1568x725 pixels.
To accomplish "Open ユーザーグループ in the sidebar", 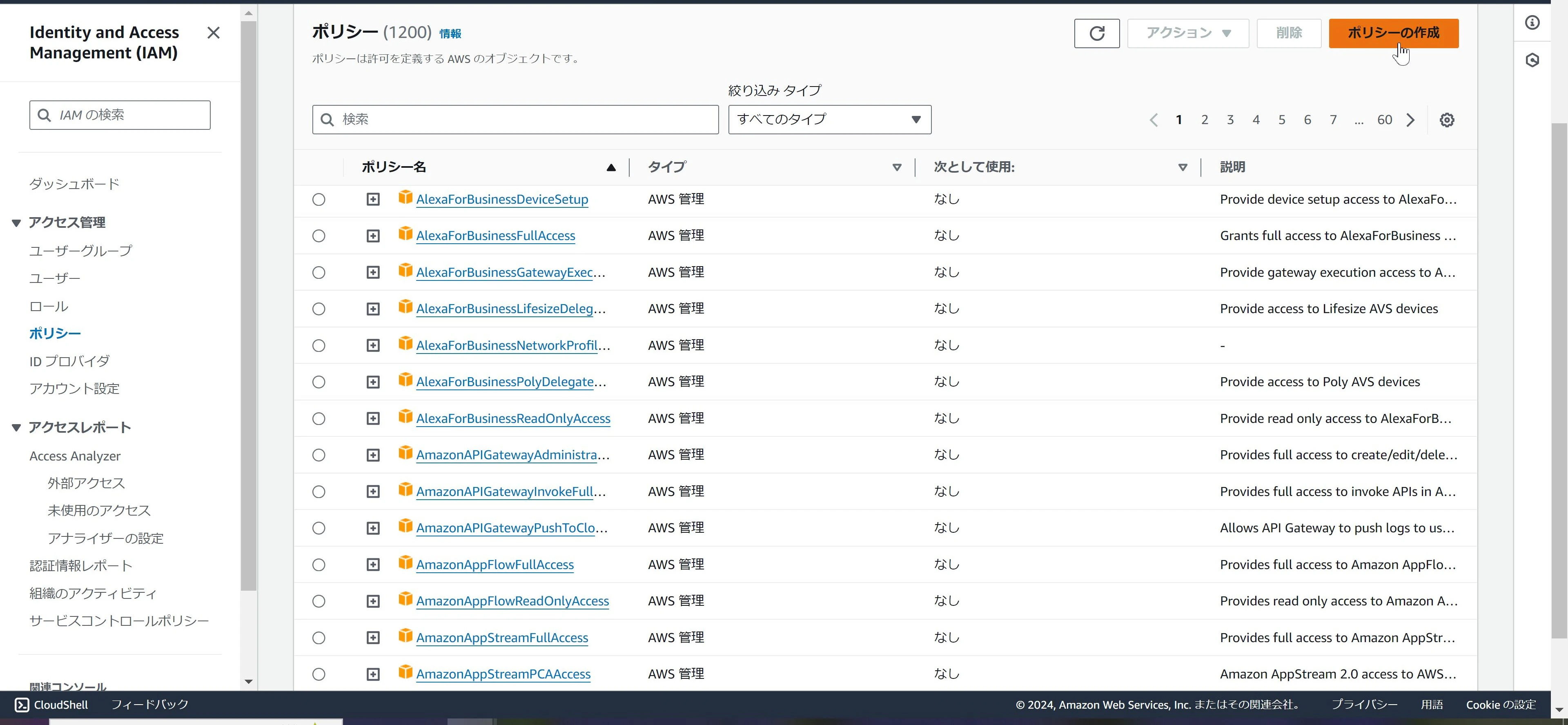I will pos(80,251).
